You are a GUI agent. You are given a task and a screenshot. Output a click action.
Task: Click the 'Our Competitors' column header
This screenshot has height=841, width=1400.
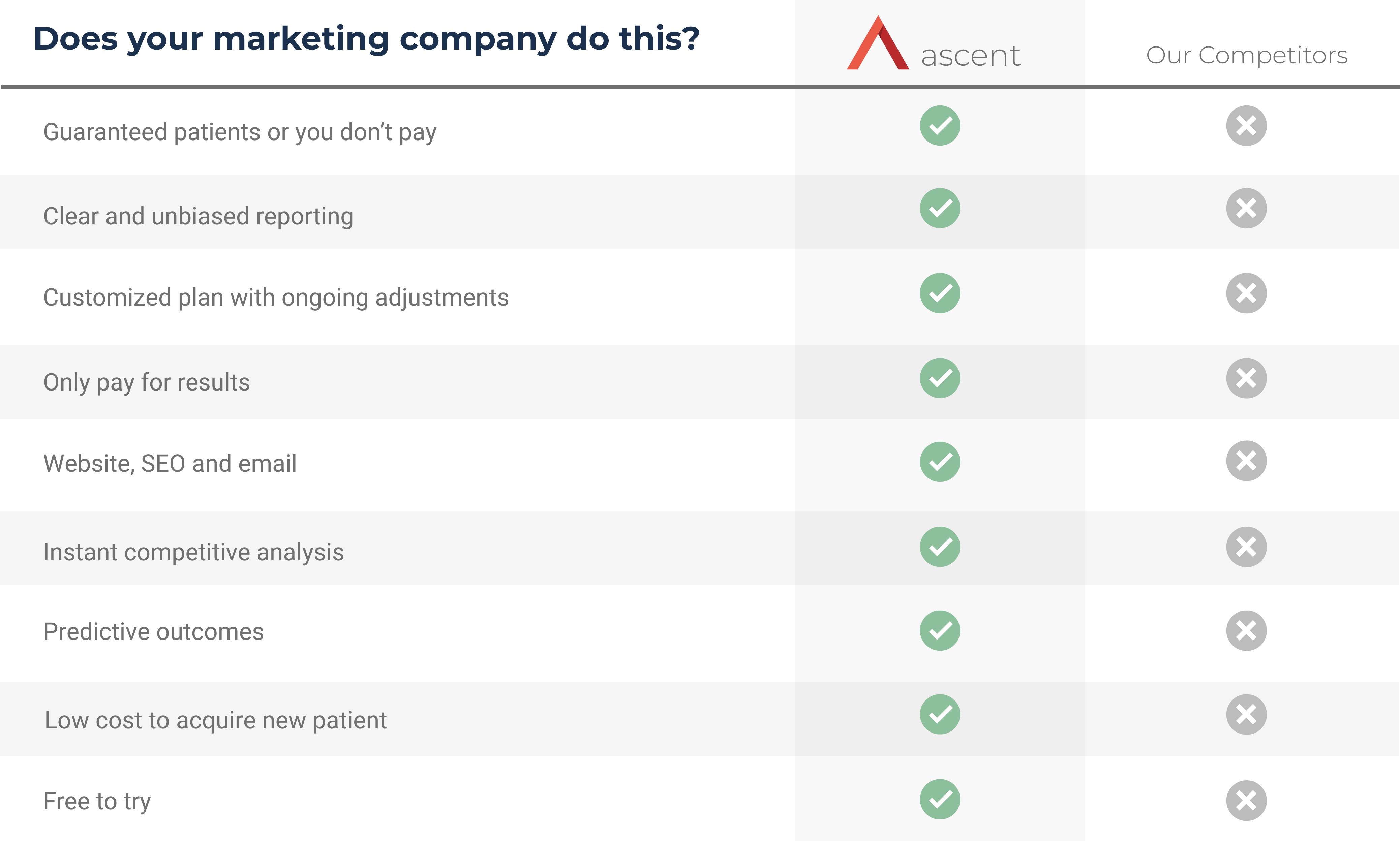1246,56
